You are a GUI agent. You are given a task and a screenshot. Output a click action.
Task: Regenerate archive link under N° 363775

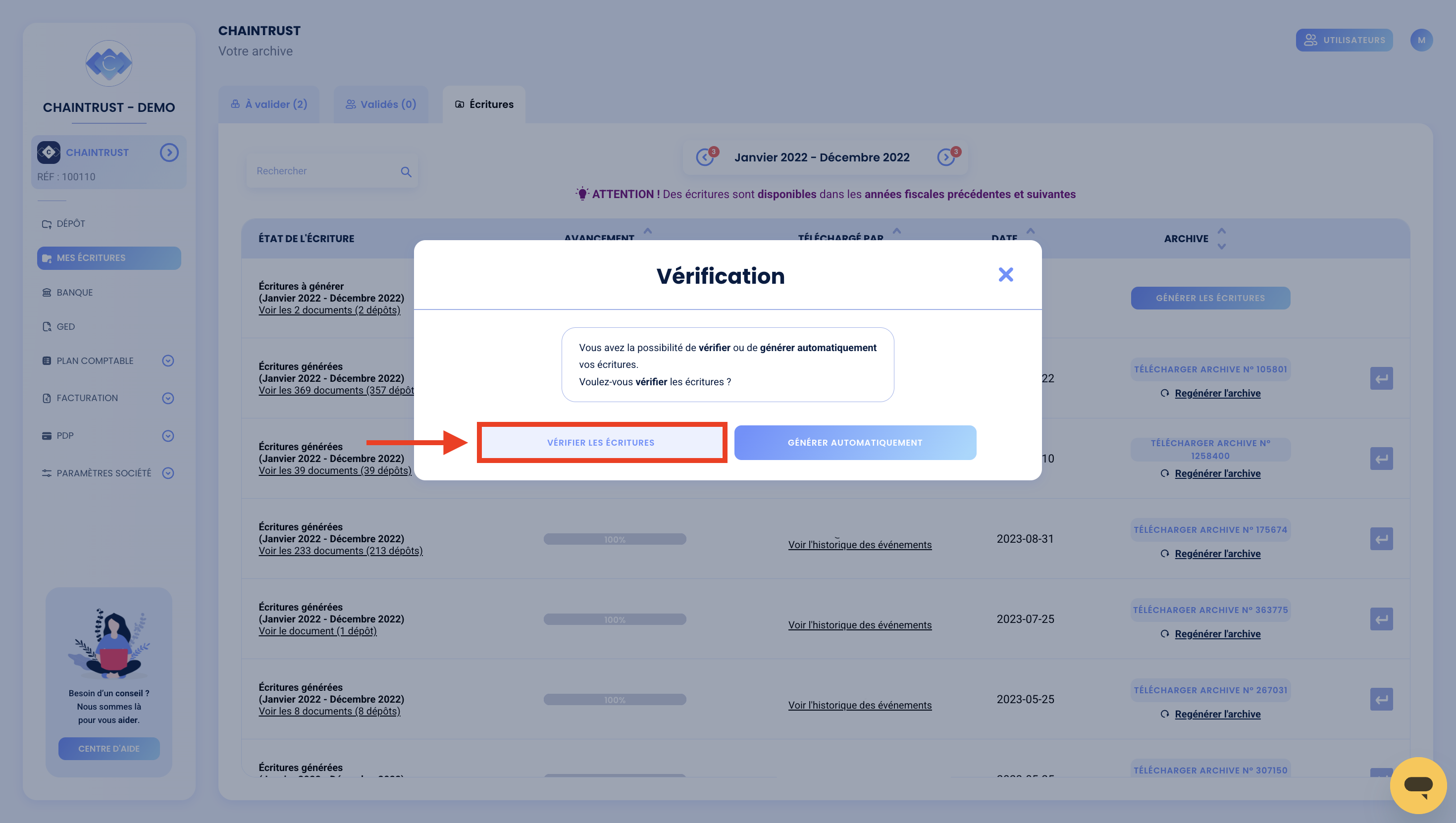point(1217,634)
